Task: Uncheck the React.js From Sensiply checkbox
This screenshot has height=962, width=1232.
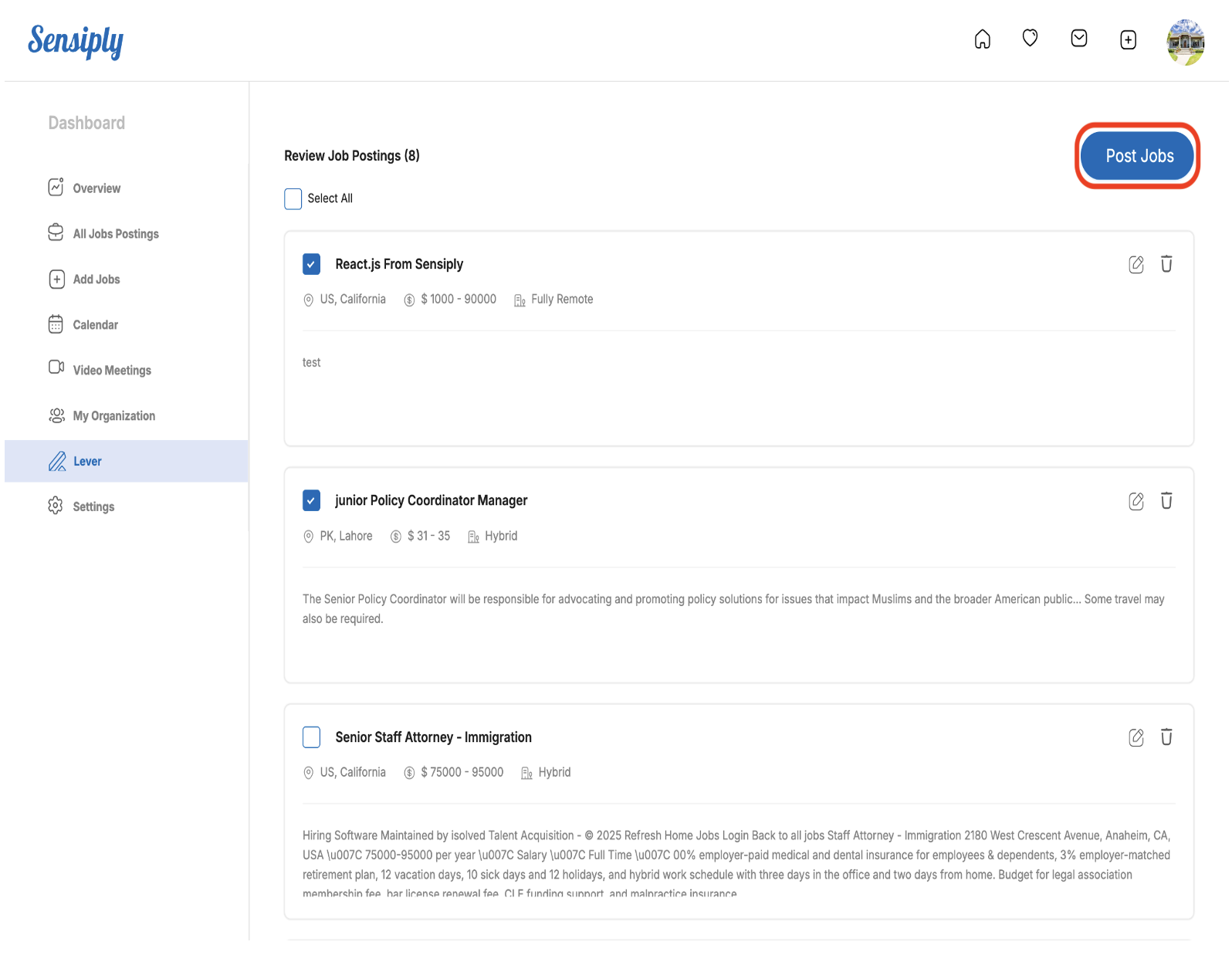Action: pos(311,265)
